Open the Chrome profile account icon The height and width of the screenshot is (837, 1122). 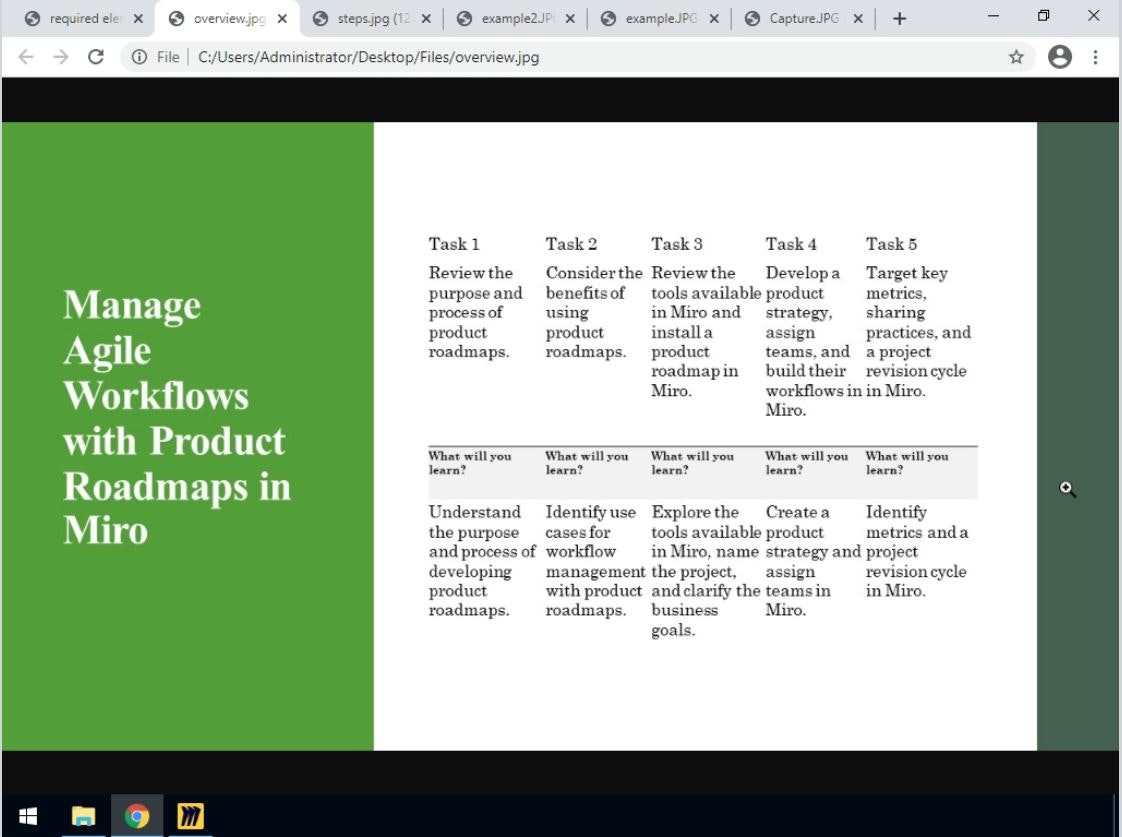click(1059, 57)
